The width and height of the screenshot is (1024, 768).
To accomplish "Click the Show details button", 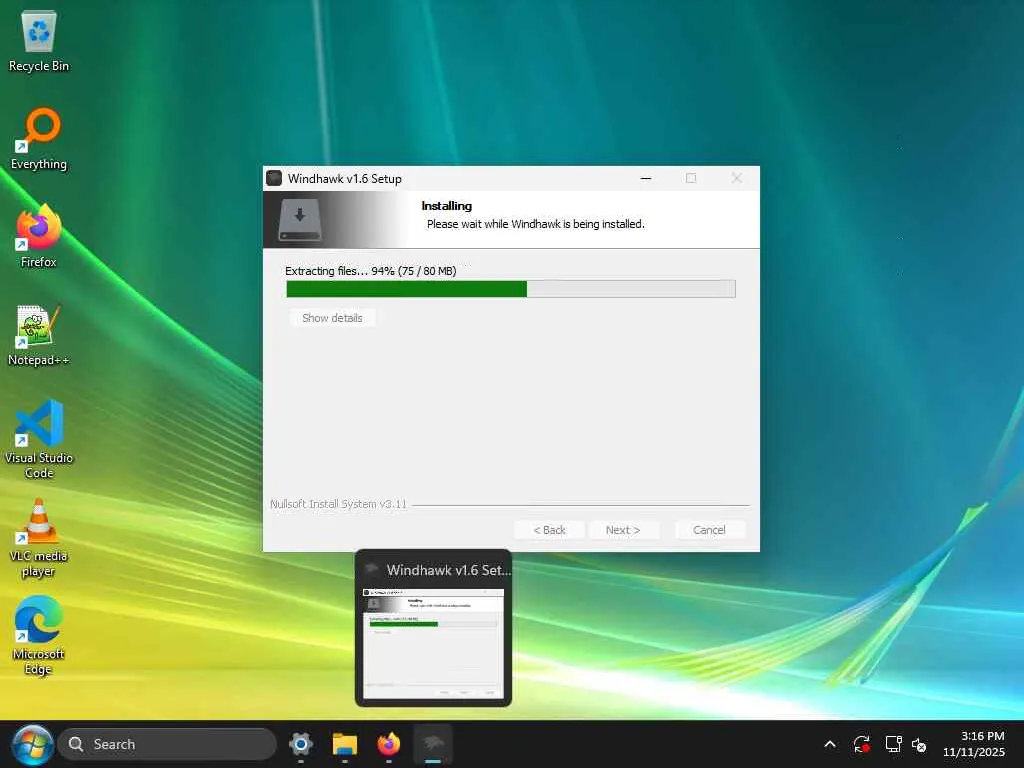I will point(332,318).
